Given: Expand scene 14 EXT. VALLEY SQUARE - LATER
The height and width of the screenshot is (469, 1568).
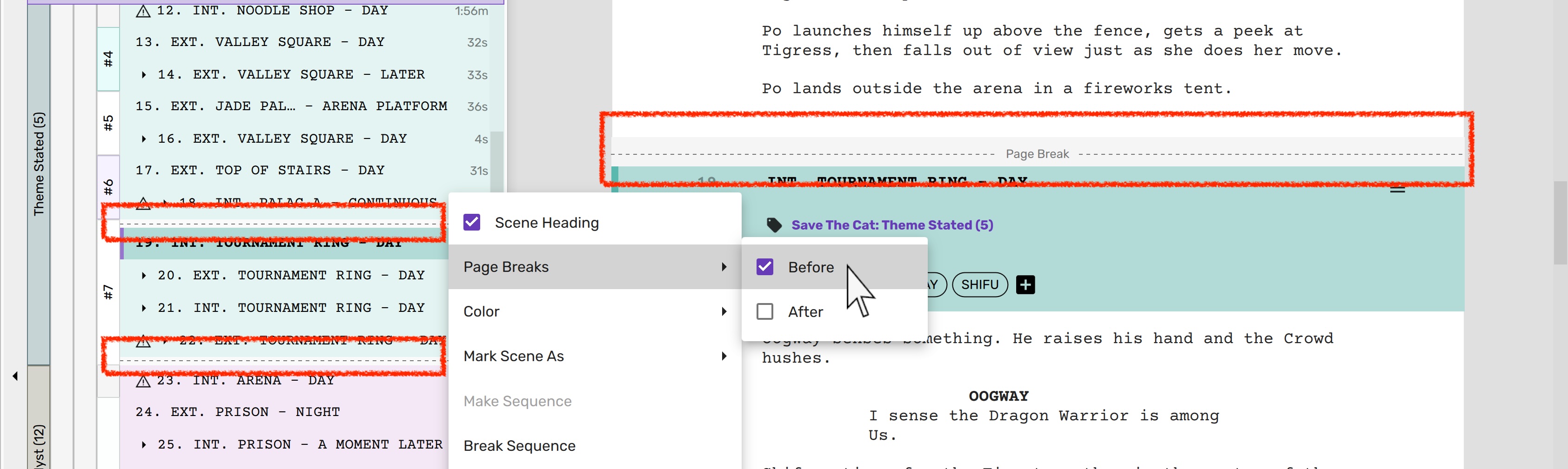Looking at the screenshot, I should (144, 75).
